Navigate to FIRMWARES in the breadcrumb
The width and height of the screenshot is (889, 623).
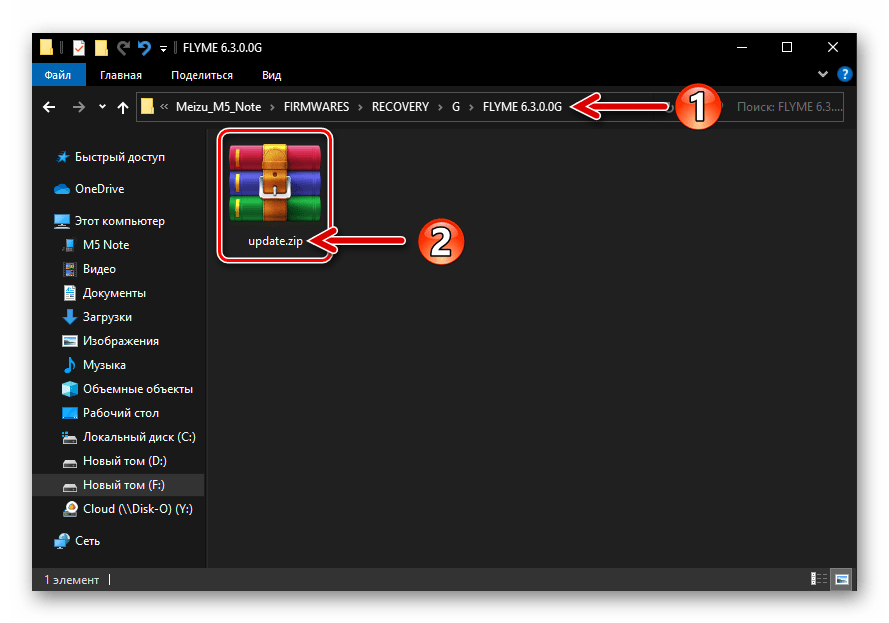(316, 107)
